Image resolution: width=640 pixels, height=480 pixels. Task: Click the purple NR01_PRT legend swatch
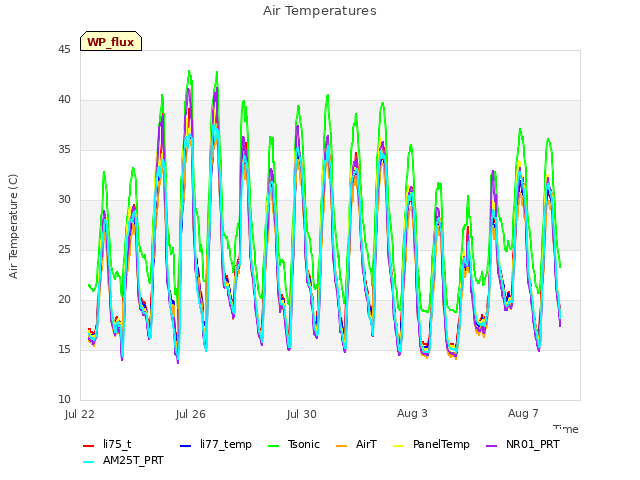click(x=492, y=446)
